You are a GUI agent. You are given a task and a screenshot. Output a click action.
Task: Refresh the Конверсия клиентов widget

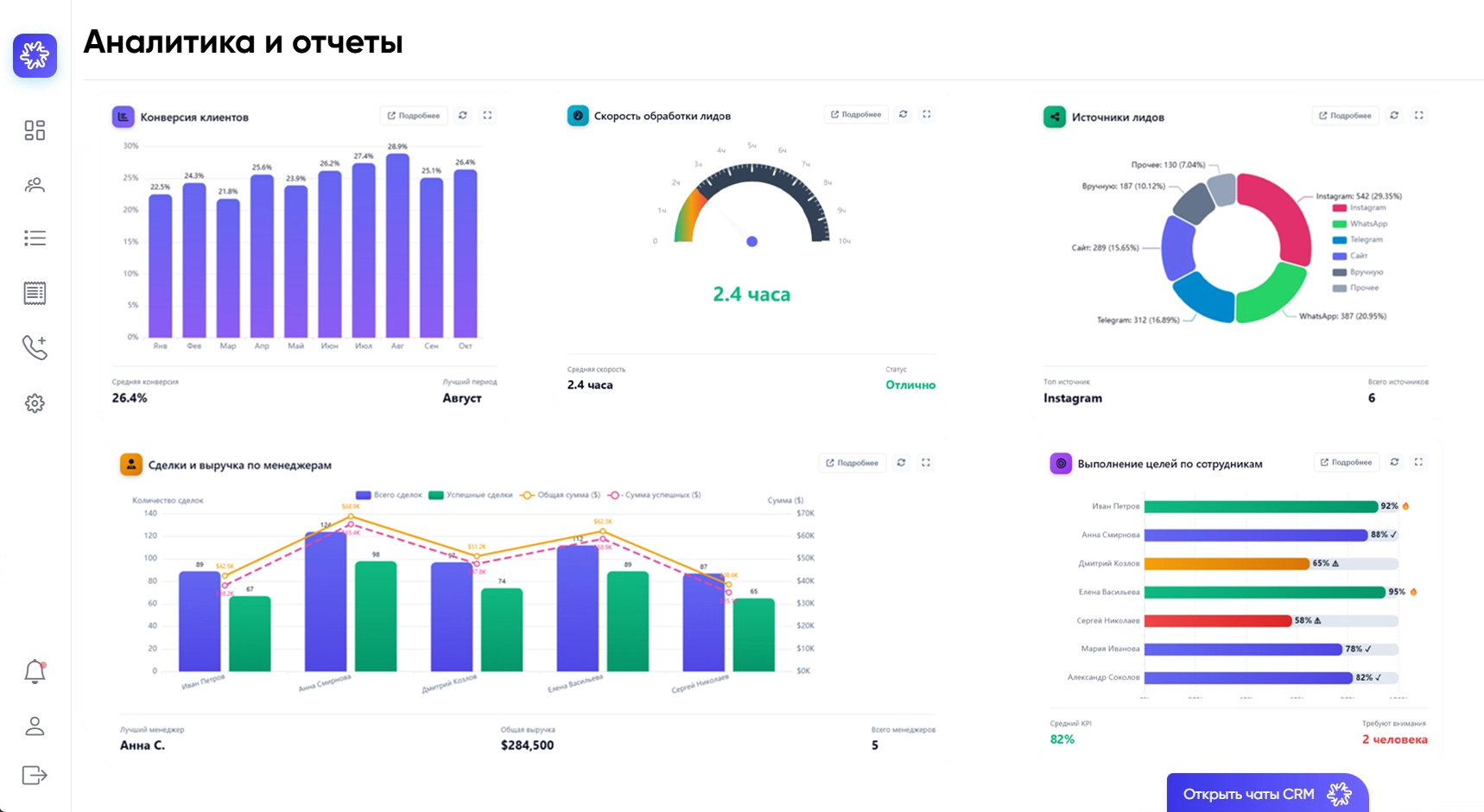pos(463,115)
